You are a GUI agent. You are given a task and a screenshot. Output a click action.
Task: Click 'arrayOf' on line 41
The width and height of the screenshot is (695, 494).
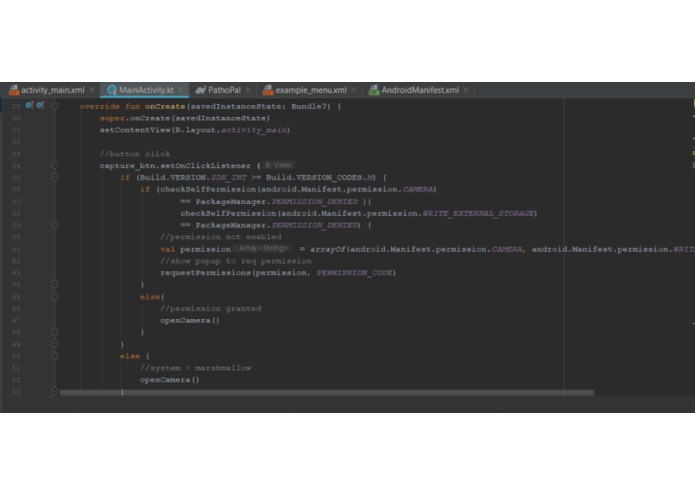(328, 249)
